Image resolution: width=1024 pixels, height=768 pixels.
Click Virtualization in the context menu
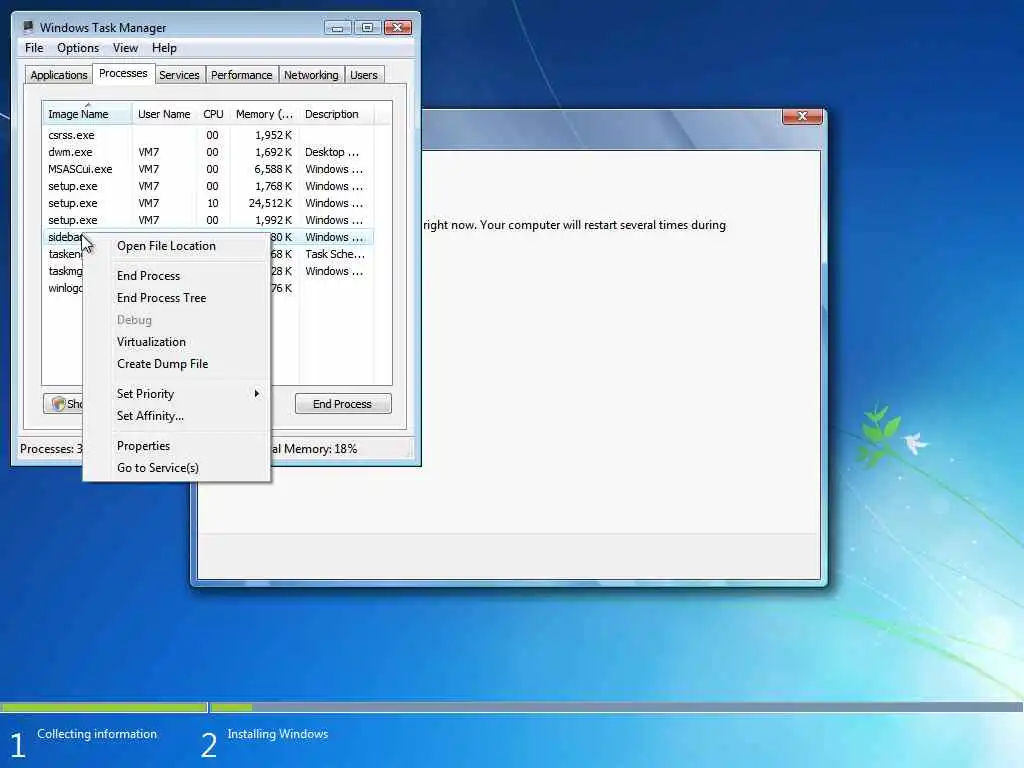point(177,342)
